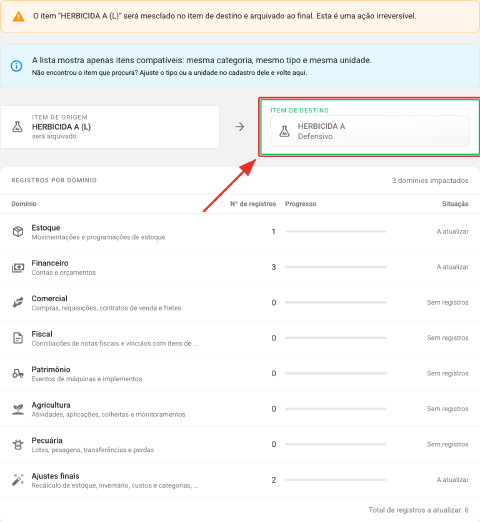Click the Lotes, pesagens, transferências e perdas description
480x522 pixels.
93,450
